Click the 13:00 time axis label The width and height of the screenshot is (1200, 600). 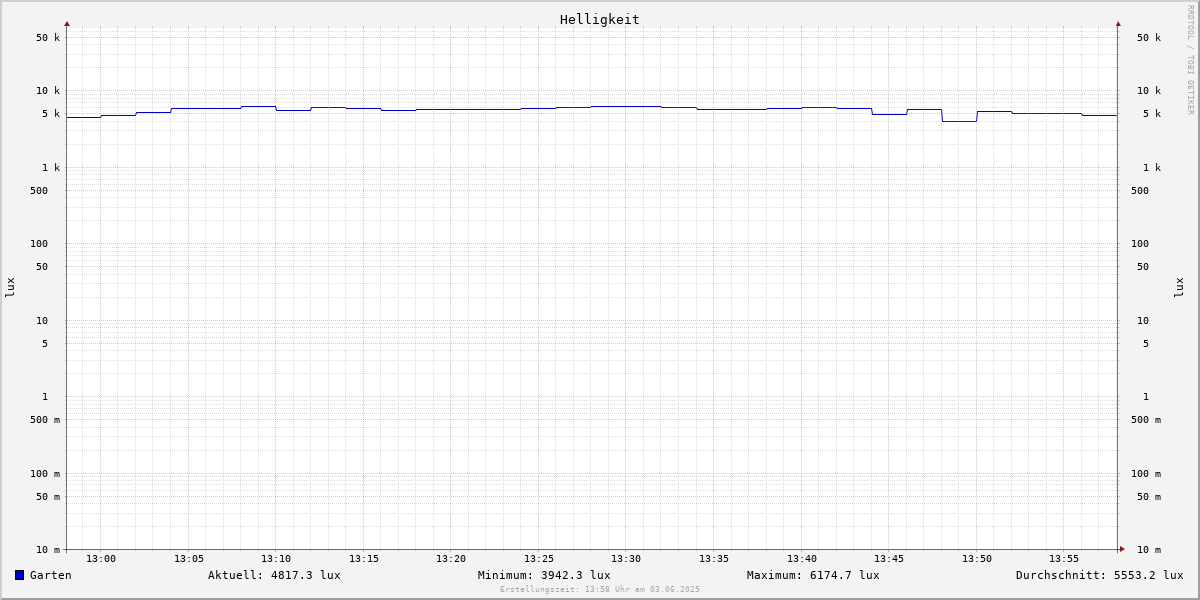(101, 559)
